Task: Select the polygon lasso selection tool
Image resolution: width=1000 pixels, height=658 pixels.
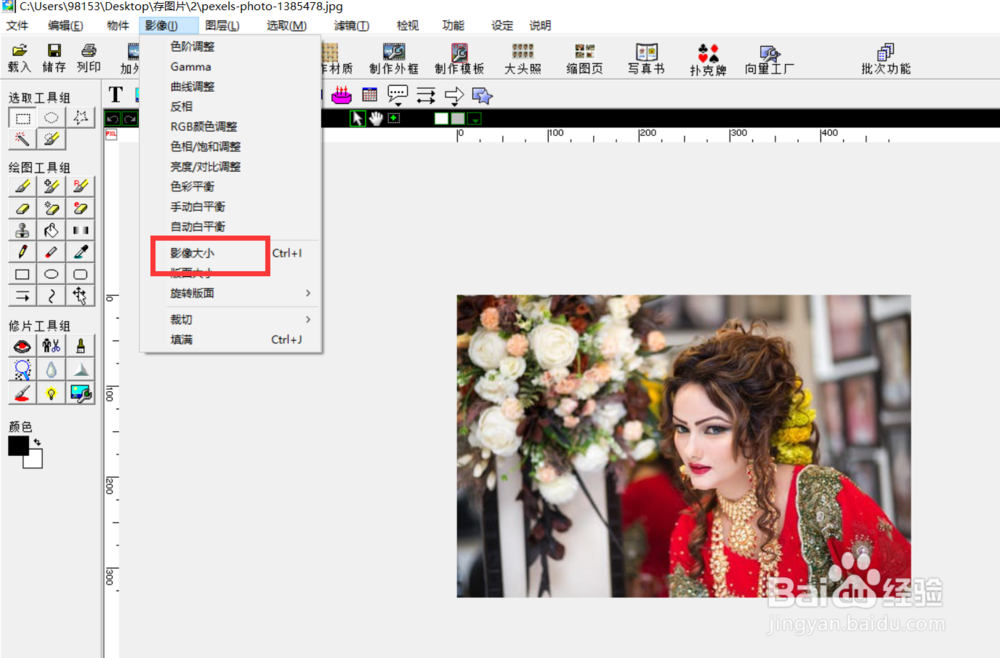Action: coord(80,118)
